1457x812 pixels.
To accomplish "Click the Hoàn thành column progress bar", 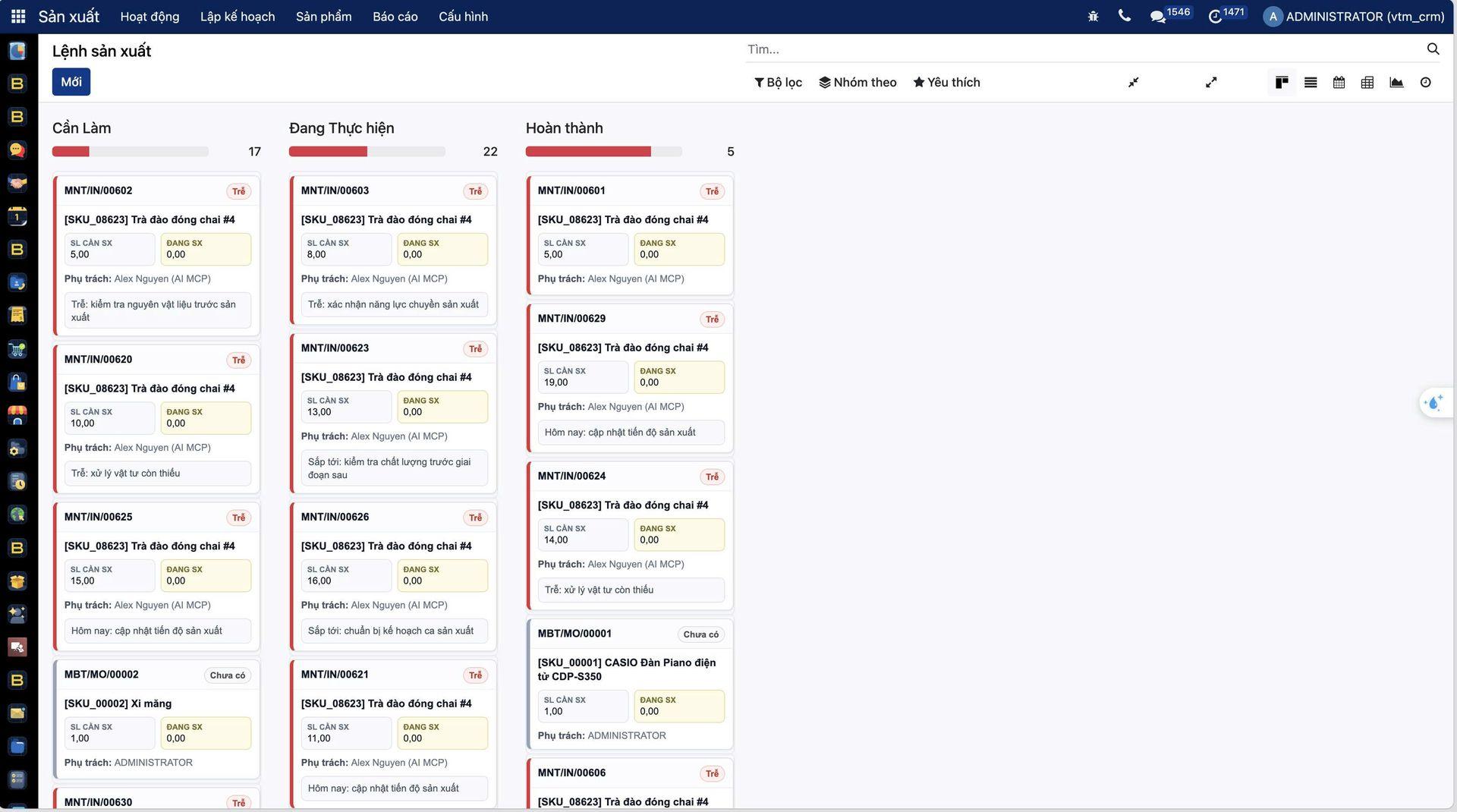I will 603,152.
